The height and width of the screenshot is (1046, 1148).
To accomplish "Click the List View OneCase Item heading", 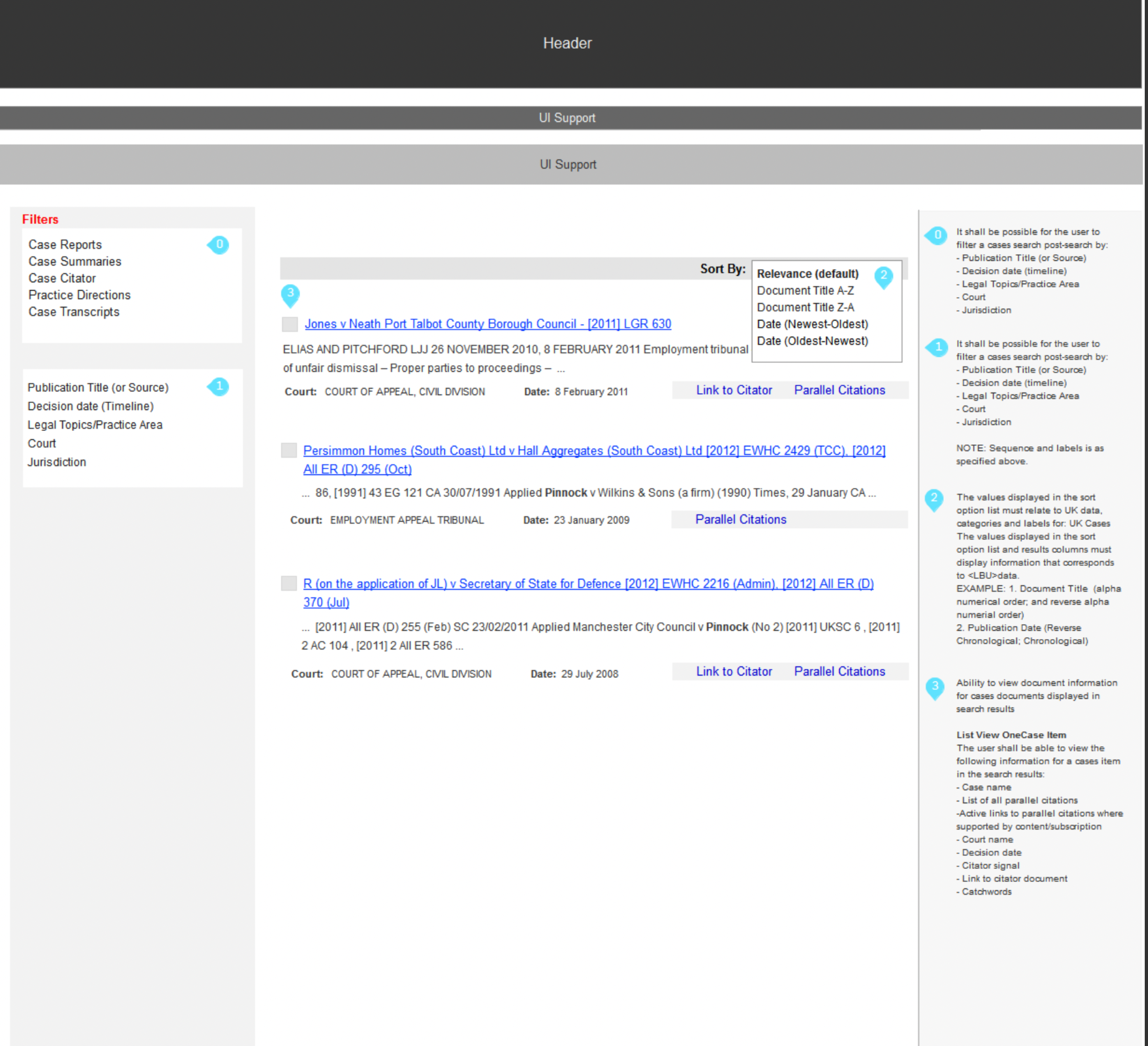I will point(1011,735).
